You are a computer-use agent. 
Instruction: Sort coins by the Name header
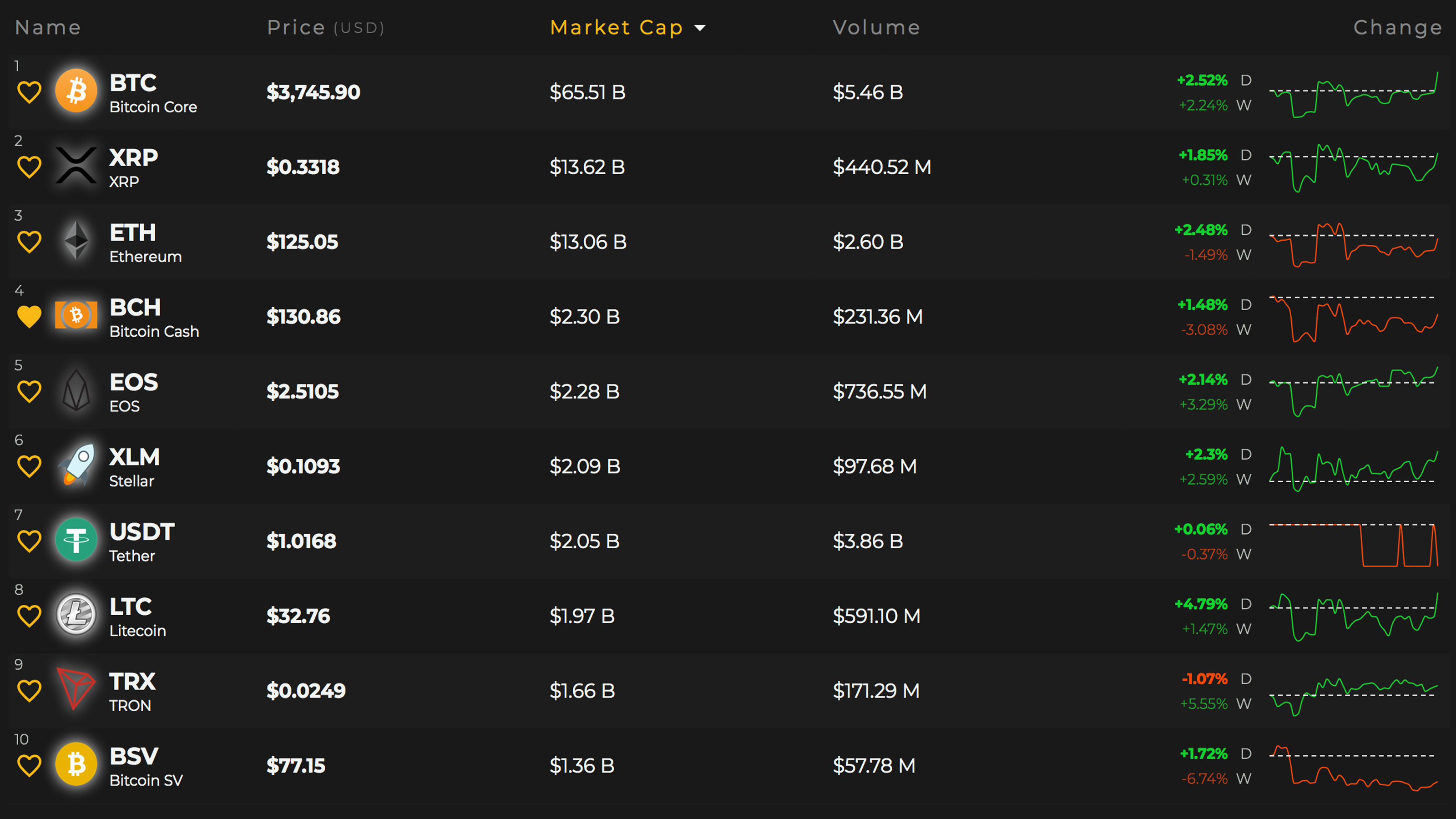point(48,28)
